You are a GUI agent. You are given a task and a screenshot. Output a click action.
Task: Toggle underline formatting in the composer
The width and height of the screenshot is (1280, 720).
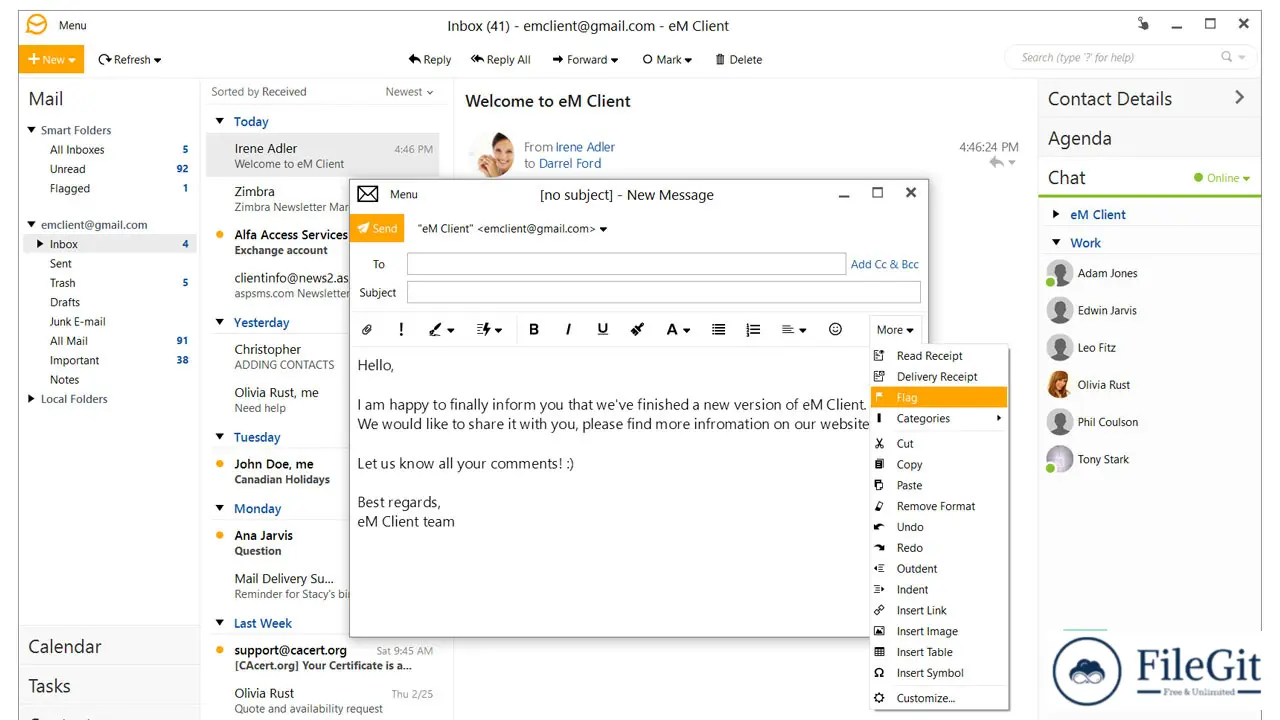click(602, 329)
